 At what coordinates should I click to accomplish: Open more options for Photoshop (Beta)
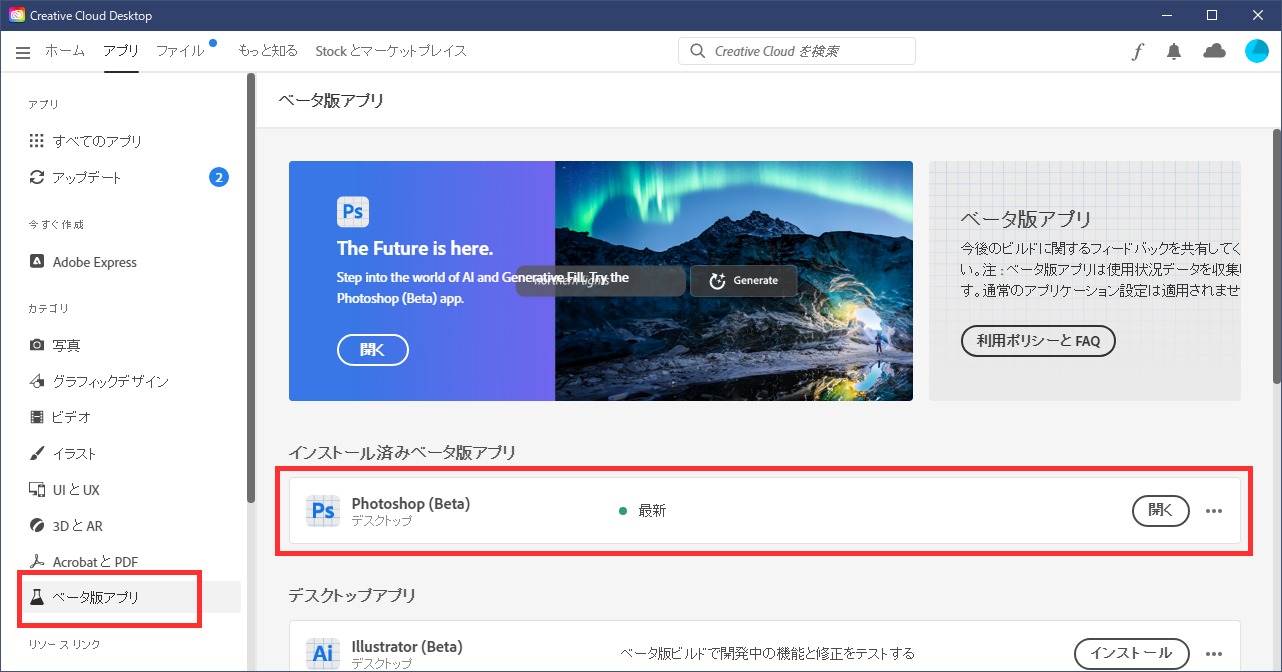click(1214, 511)
